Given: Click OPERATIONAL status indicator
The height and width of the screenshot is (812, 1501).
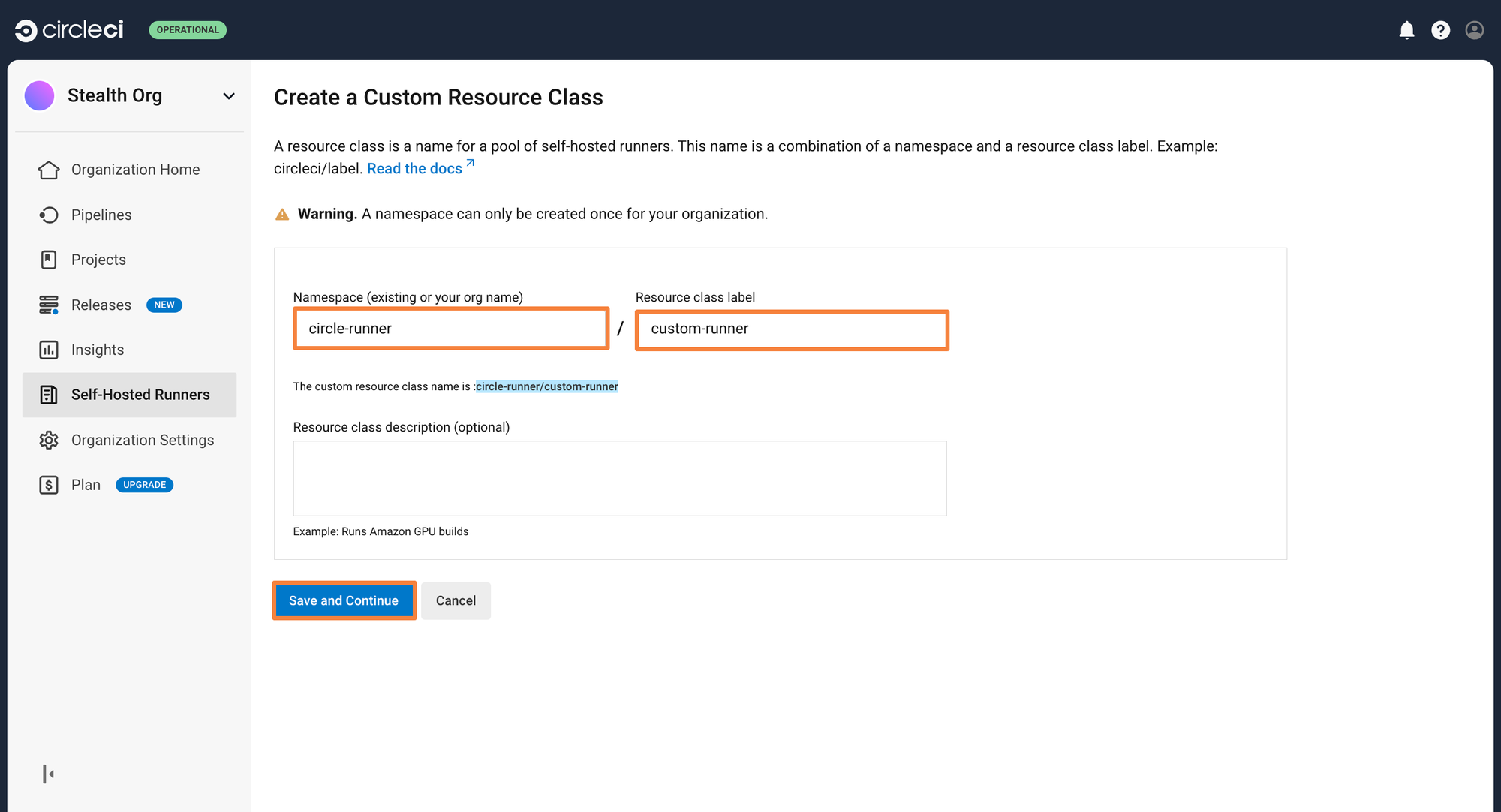Looking at the screenshot, I should tap(187, 29).
